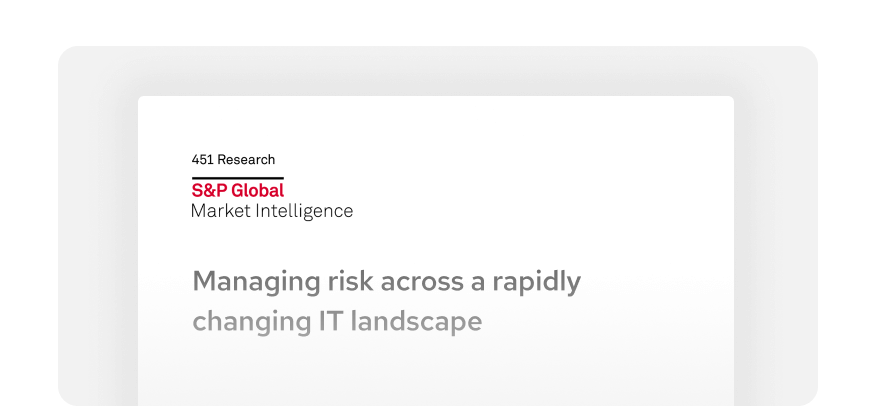Click the Market Intelligence text

pyautogui.click(x=272, y=211)
